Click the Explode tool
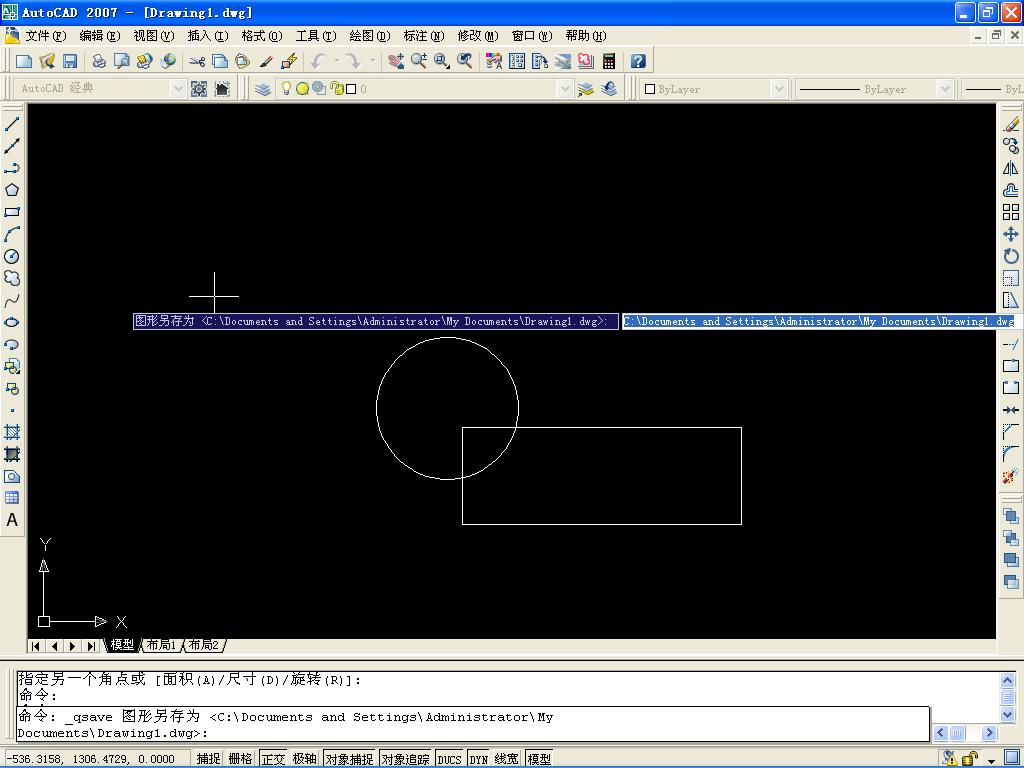This screenshot has height=768, width=1024. coord(1011,476)
